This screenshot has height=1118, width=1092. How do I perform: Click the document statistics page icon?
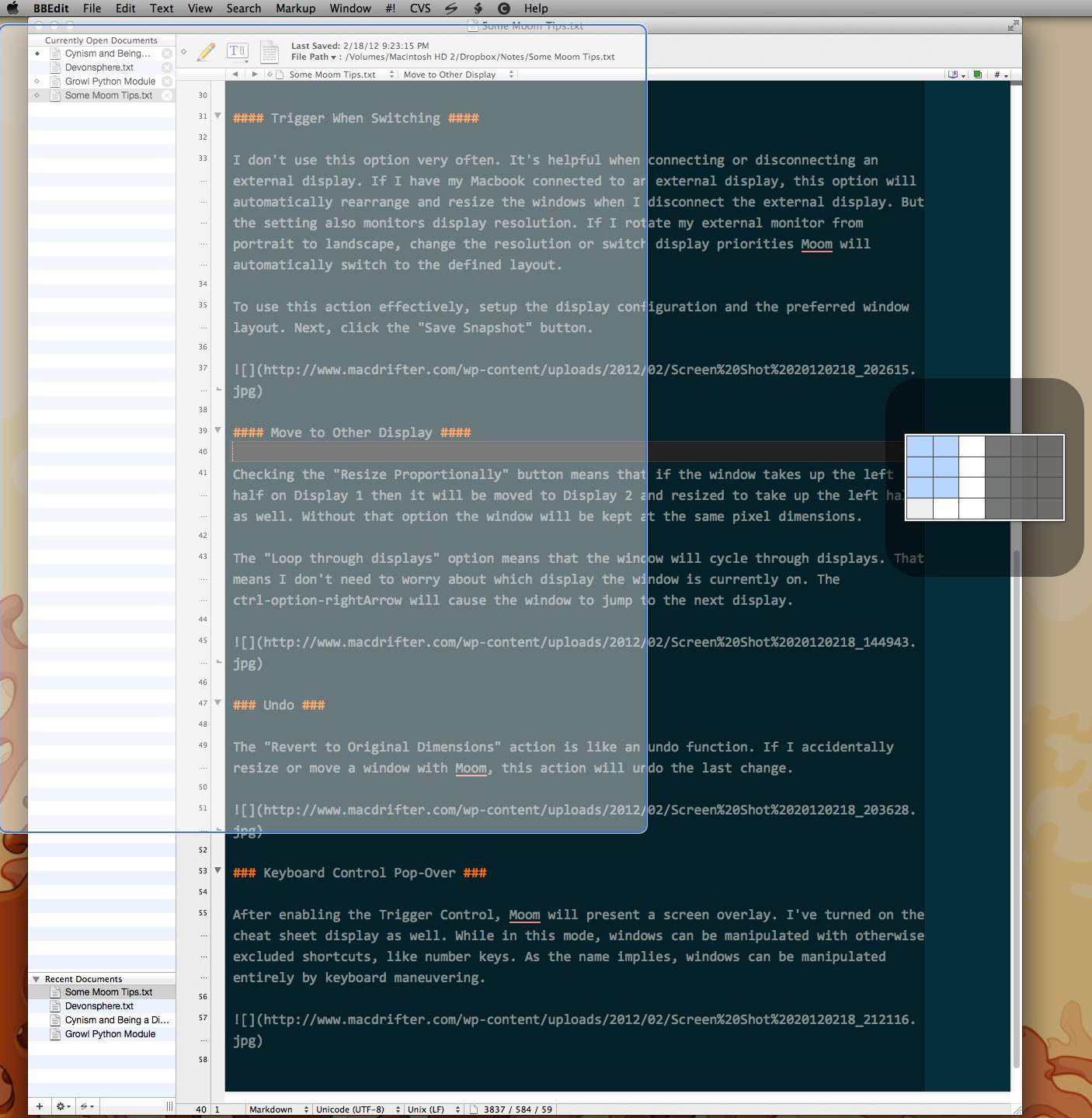[x=474, y=1109]
